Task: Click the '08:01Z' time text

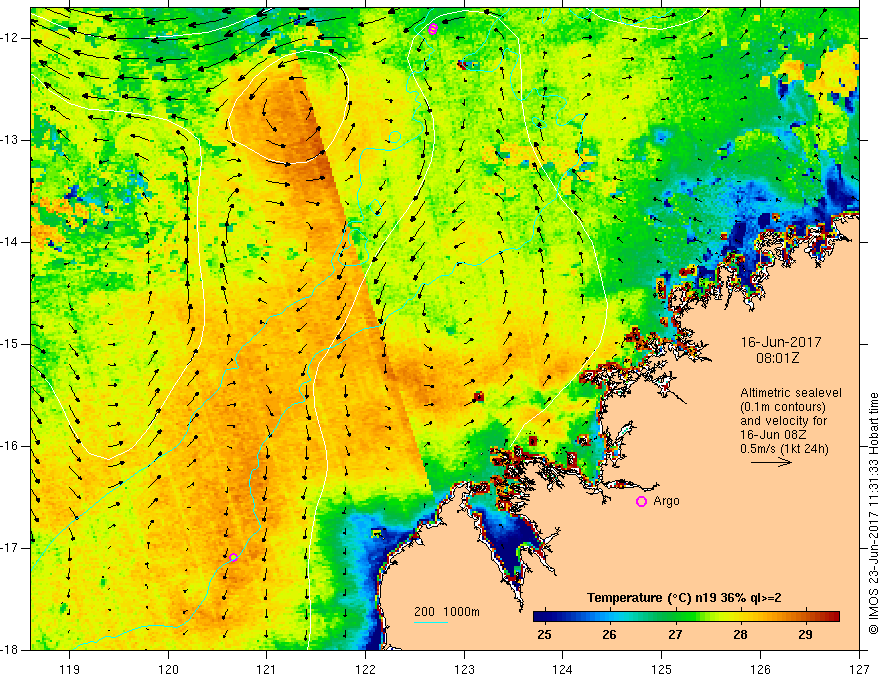Action: coord(777,358)
